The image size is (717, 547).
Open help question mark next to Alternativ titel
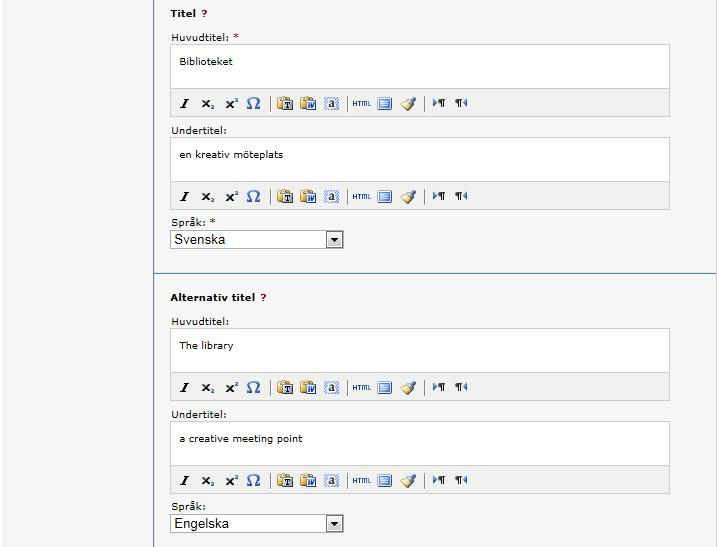click(x=263, y=298)
